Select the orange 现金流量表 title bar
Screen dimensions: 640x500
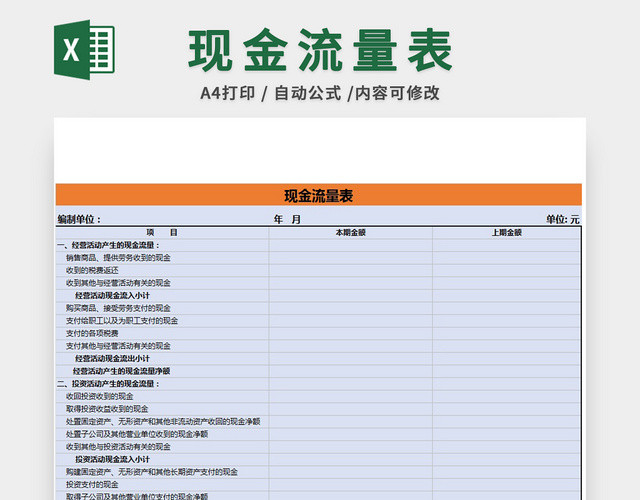pyautogui.click(x=319, y=195)
